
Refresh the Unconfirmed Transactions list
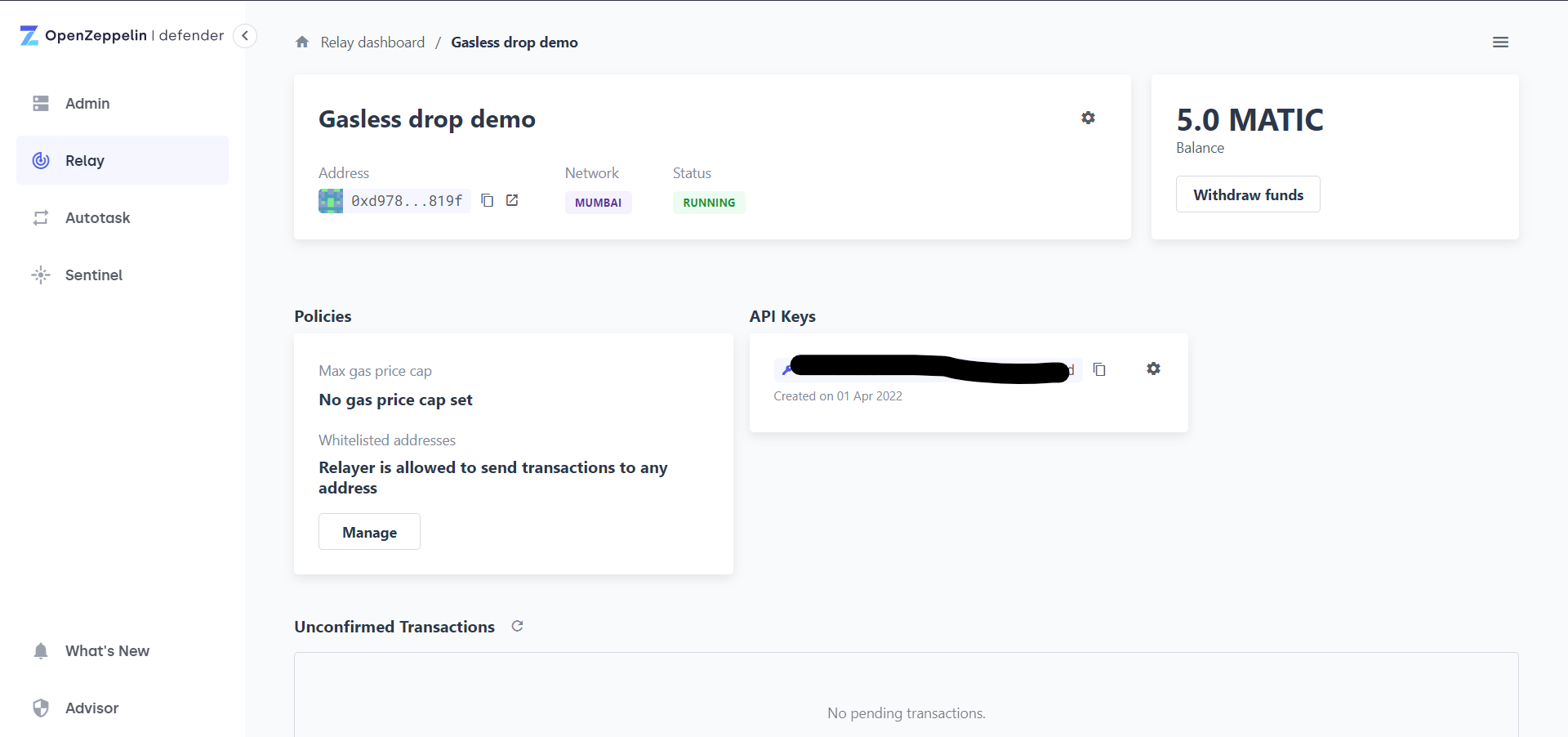(x=517, y=626)
